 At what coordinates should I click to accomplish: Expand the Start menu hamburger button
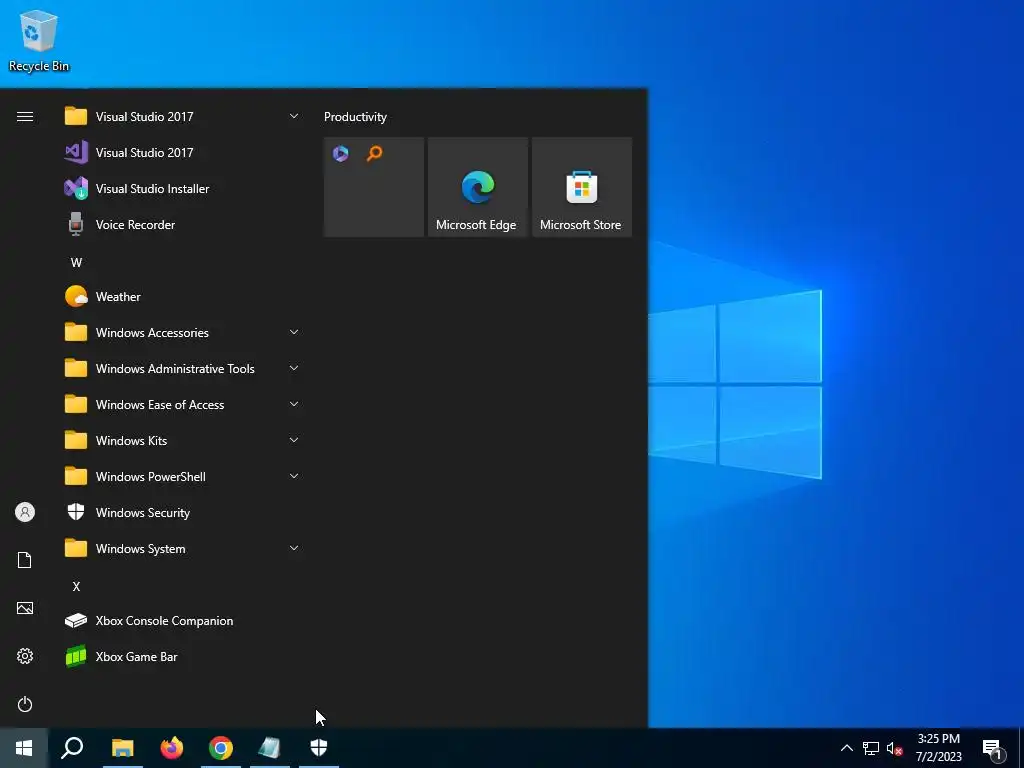tap(25, 116)
